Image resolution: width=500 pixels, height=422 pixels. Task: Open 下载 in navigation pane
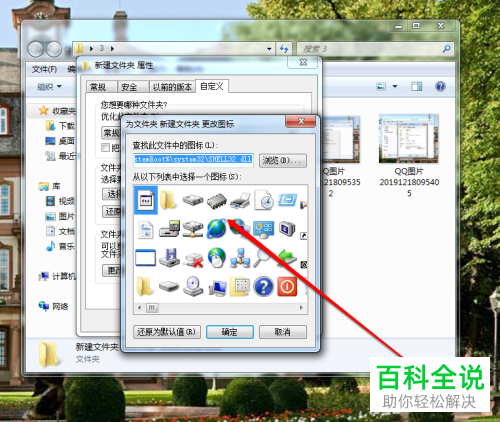(x=60, y=126)
